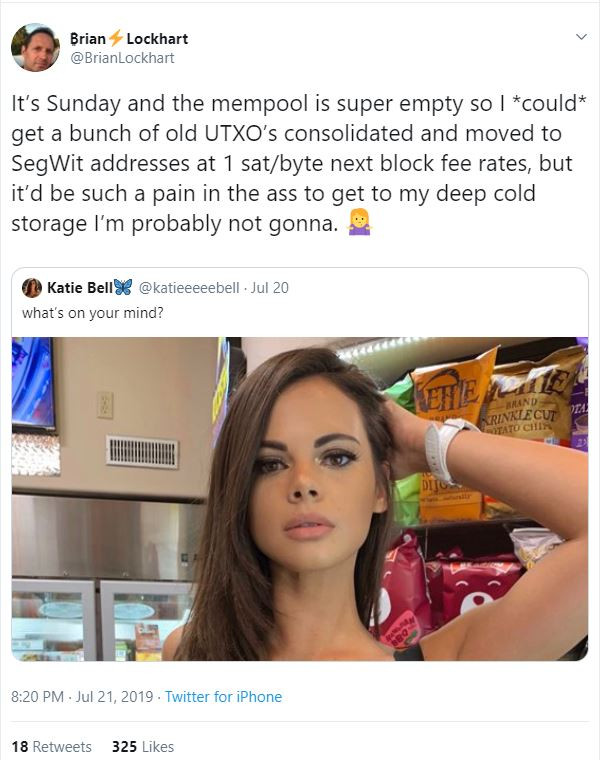Click the butterfly emoji beside Katie Bell
The width and height of the screenshot is (608, 760).
pyautogui.click(x=123, y=287)
